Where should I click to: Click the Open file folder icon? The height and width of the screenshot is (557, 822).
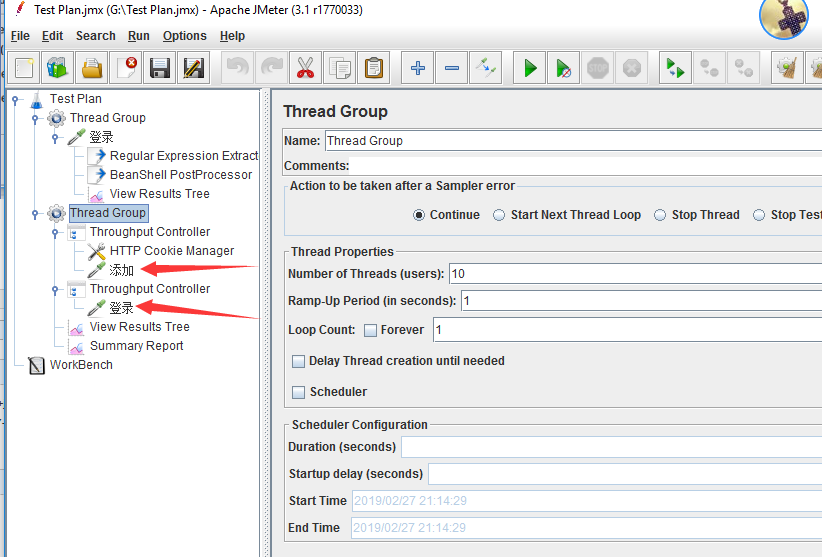click(92, 68)
